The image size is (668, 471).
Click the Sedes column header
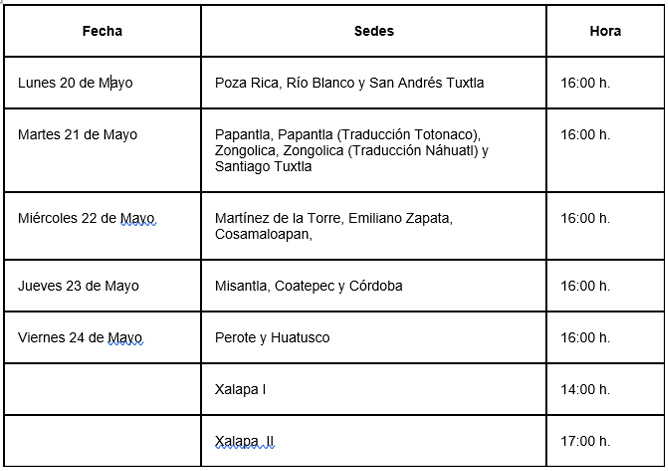coord(374,31)
